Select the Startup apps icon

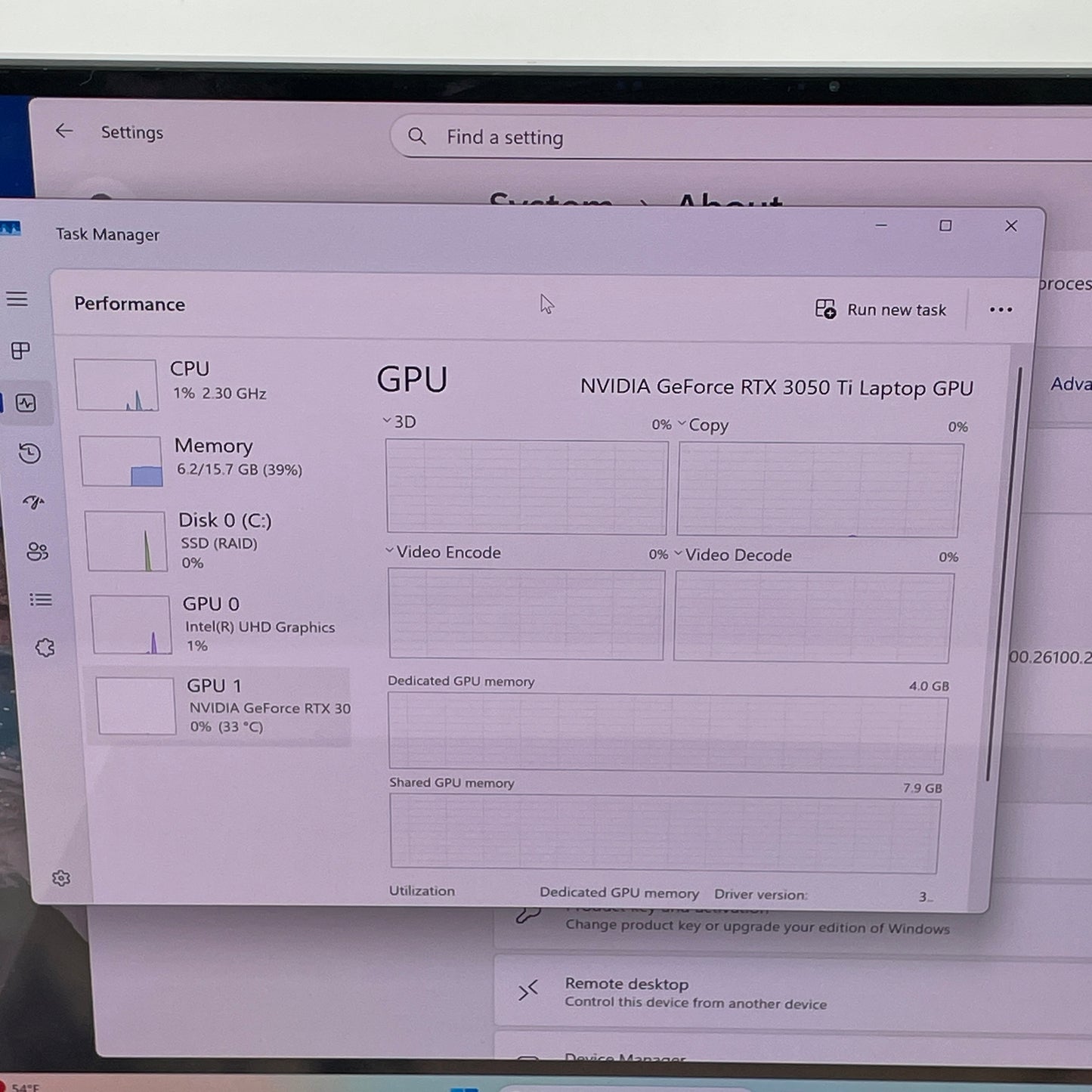pyautogui.click(x=31, y=501)
